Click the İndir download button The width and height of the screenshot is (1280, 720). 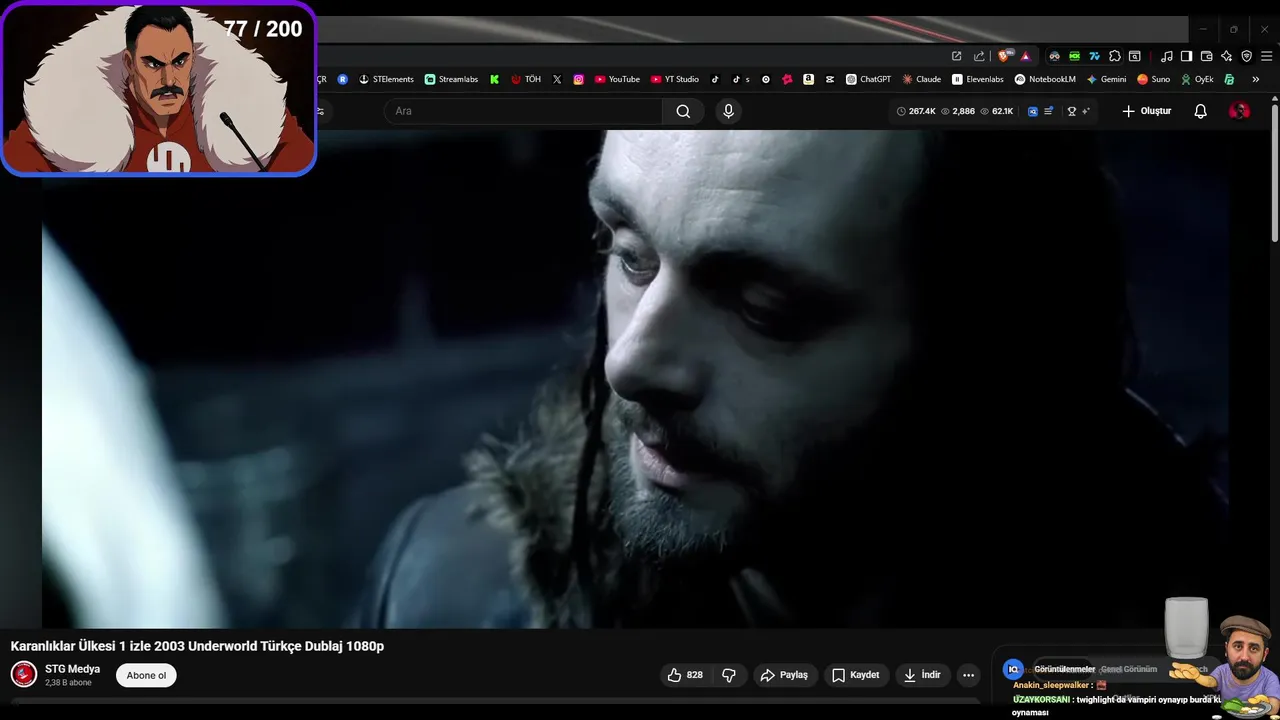(x=922, y=675)
